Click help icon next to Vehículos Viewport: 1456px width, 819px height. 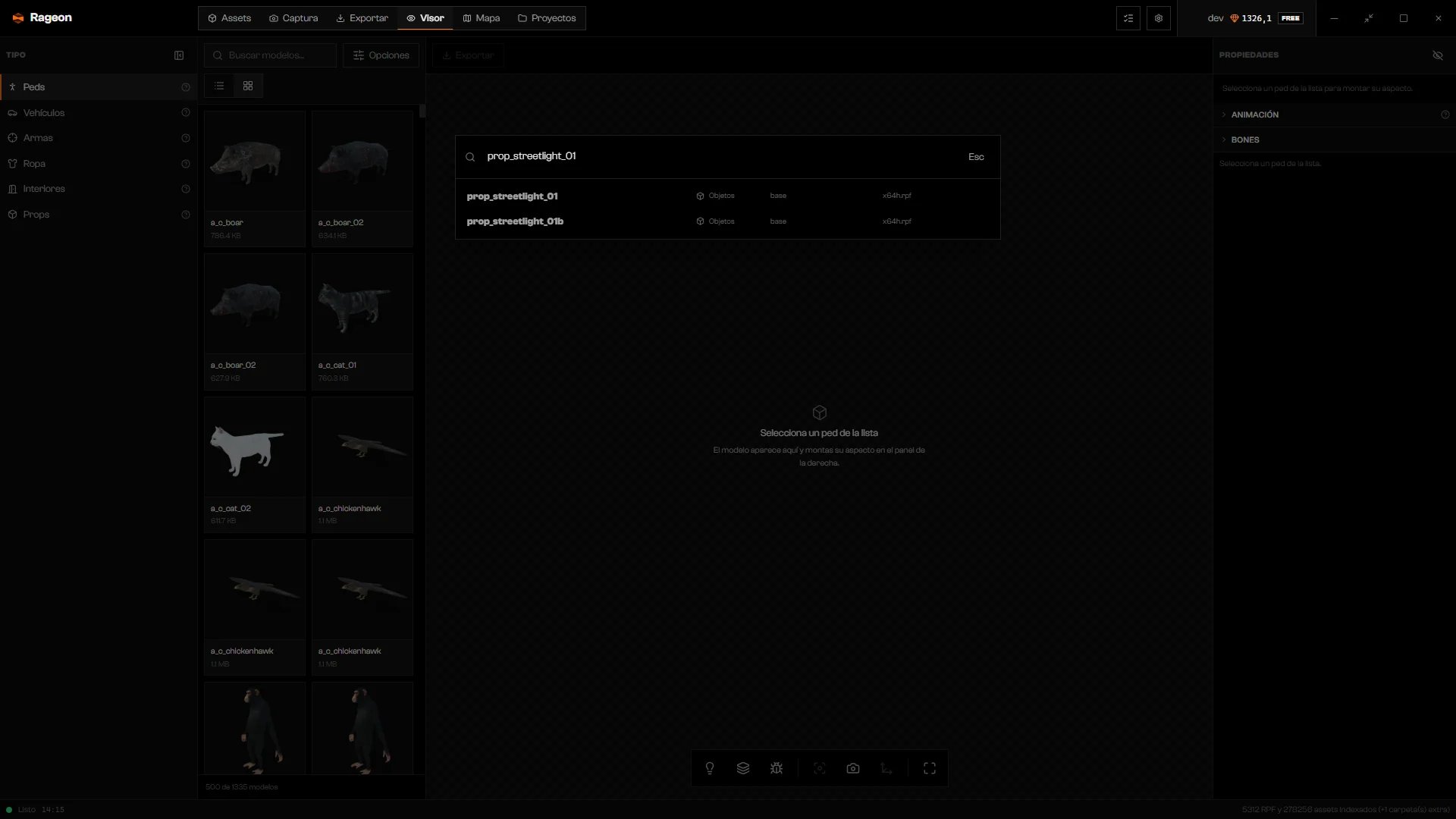coord(186,113)
